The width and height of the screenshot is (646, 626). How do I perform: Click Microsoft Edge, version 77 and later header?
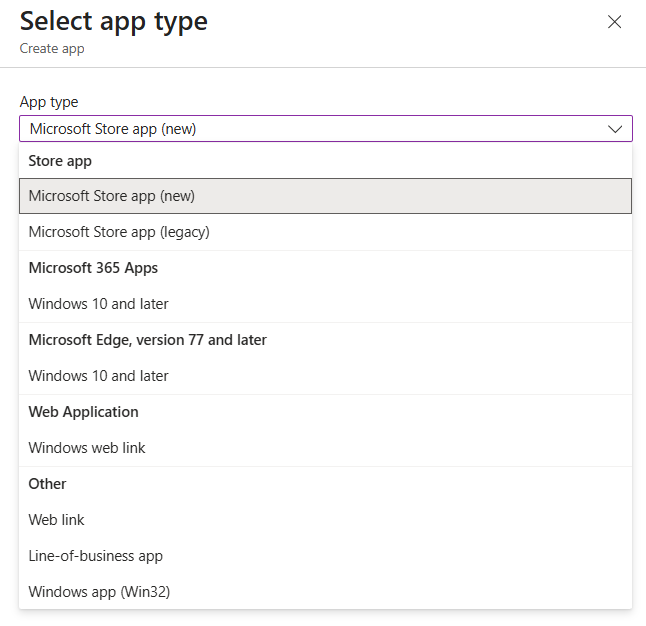147,340
